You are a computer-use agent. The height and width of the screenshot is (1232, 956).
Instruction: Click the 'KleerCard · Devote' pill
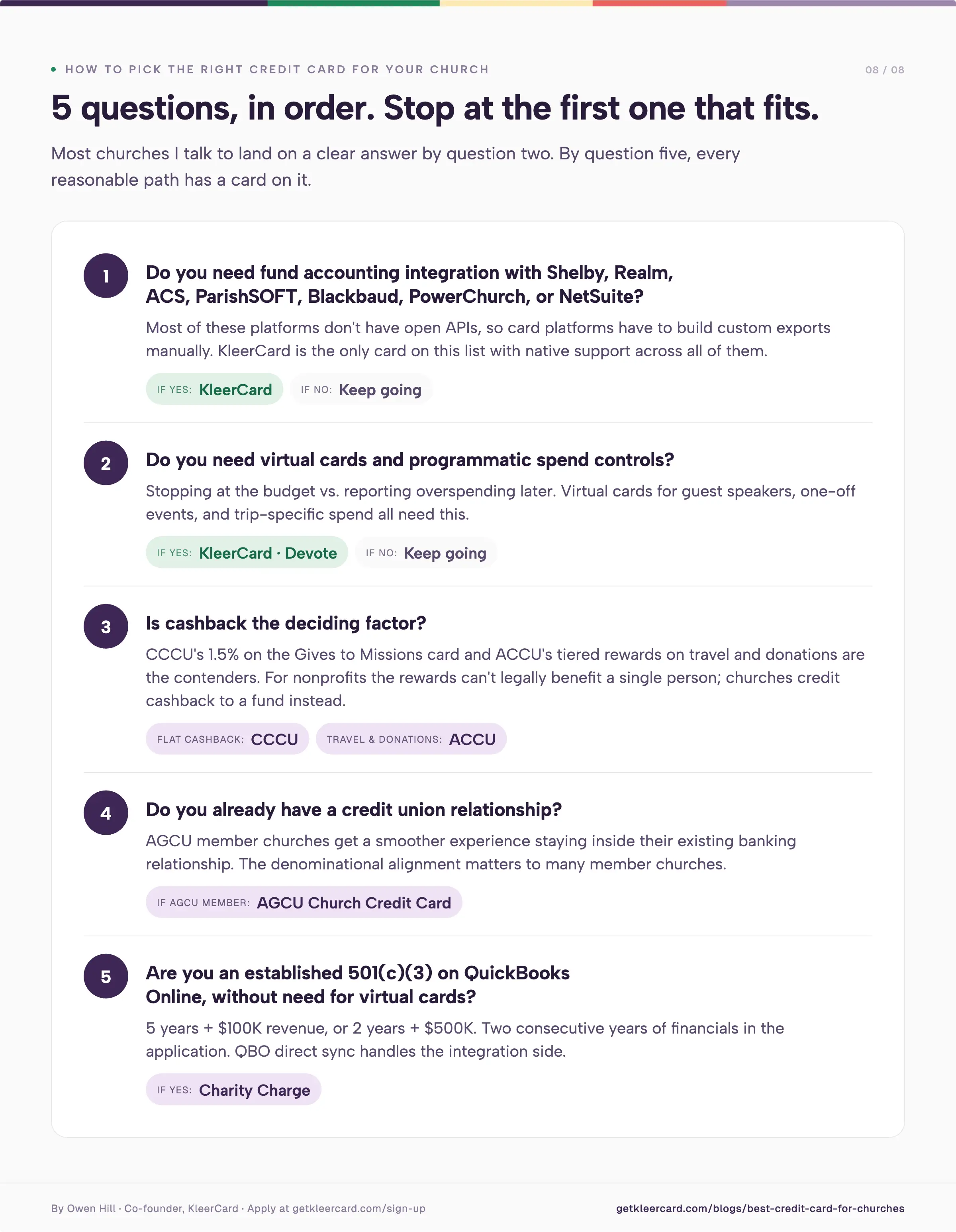247,553
